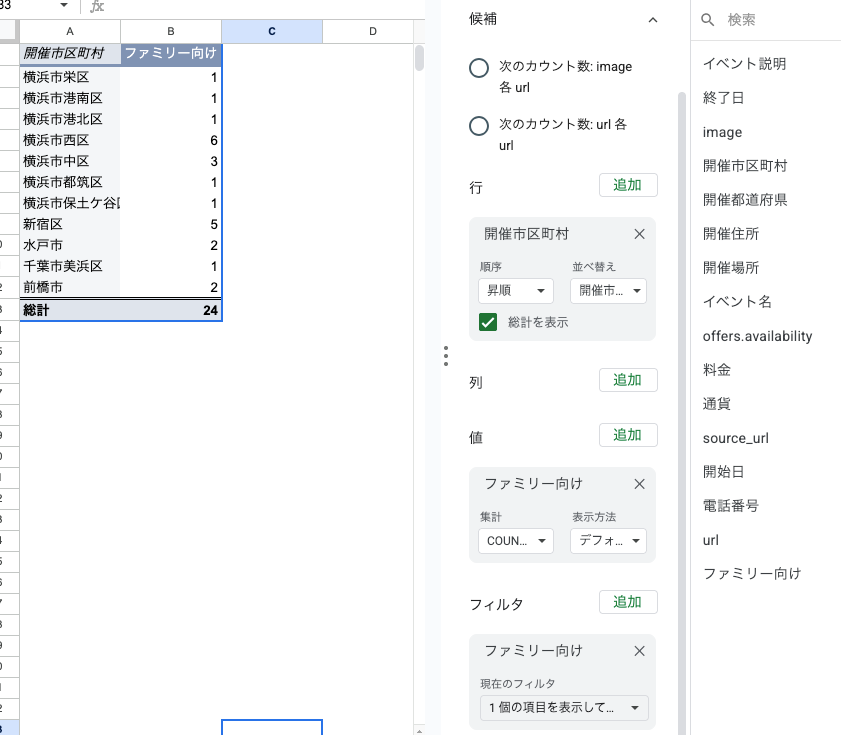Remove the ファミリー向け filter
This screenshot has height=735, width=841.
pos(640,651)
